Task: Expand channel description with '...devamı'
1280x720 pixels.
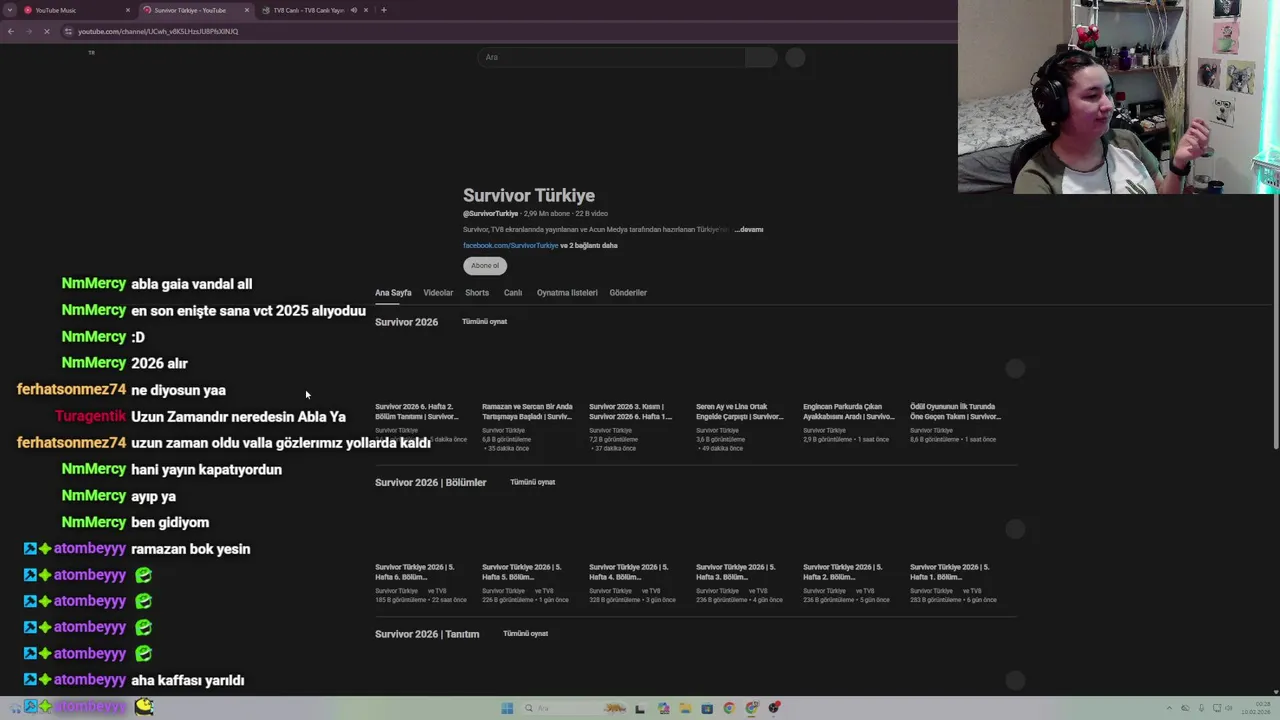Action: click(749, 229)
